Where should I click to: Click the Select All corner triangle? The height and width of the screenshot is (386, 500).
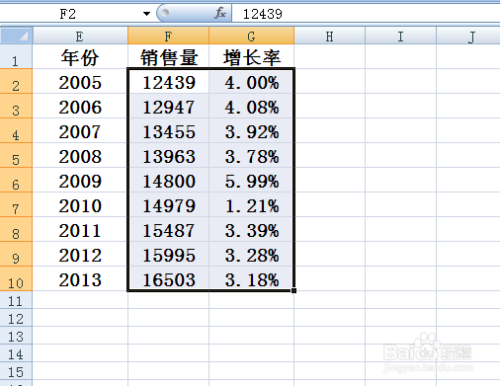coord(16,36)
